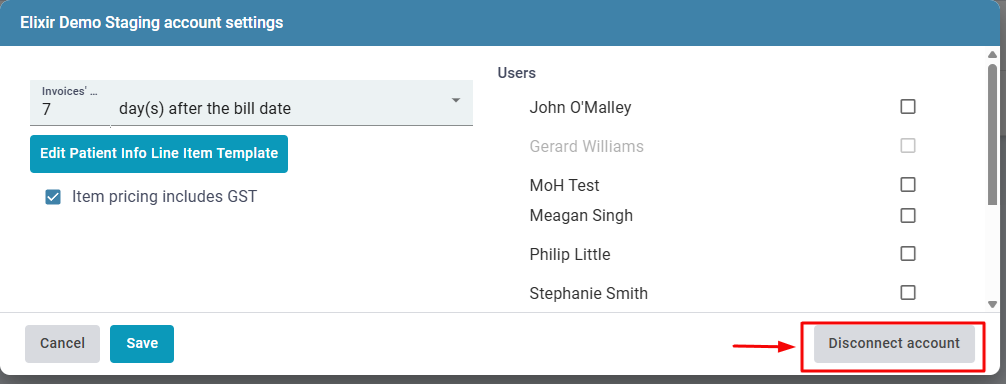Image resolution: width=1006 pixels, height=384 pixels.
Task: Click the Save button
Action: (x=142, y=344)
